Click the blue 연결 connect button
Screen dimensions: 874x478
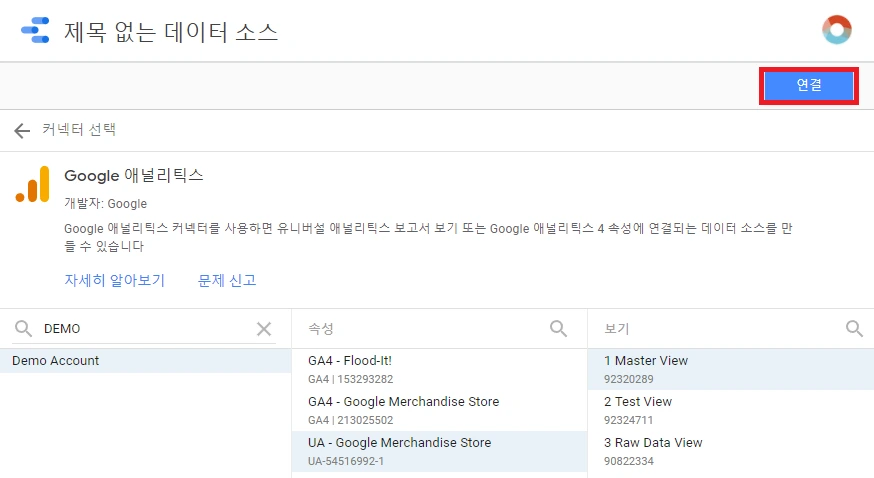click(x=808, y=85)
